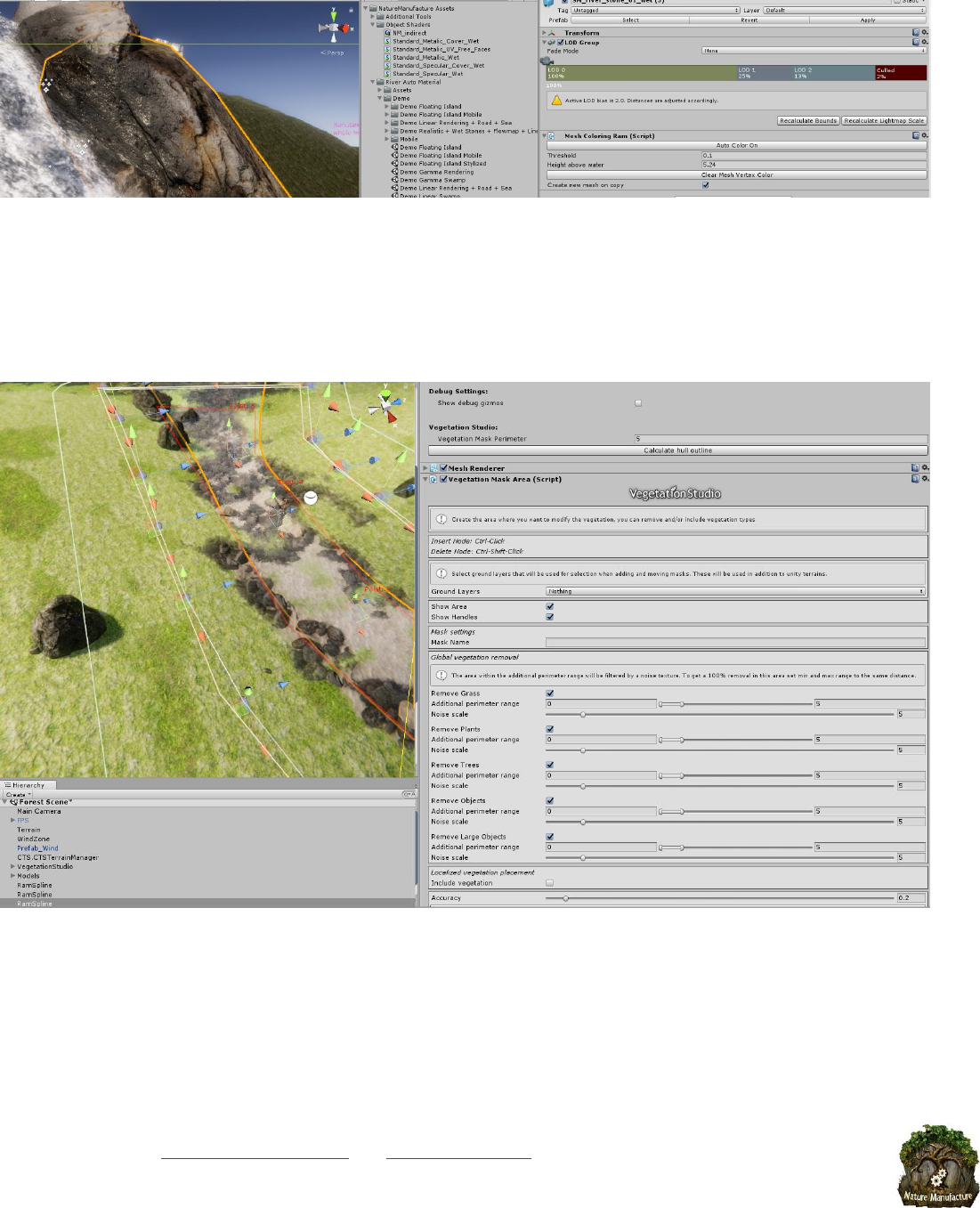Toggle Create new mesh on copy checkbox
Image resolution: width=980 pixels, height=1208 pixels.
705,185
